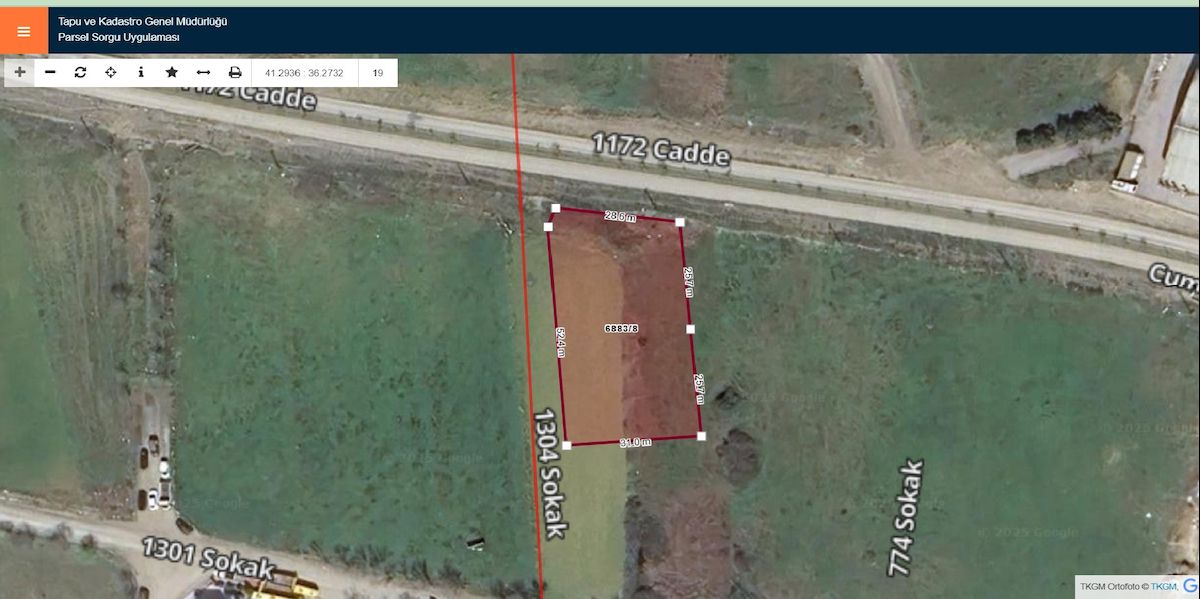Zoom out with the minus tool
The image size is (1200, 599).
pyautogui.click(x=50, y=72)
